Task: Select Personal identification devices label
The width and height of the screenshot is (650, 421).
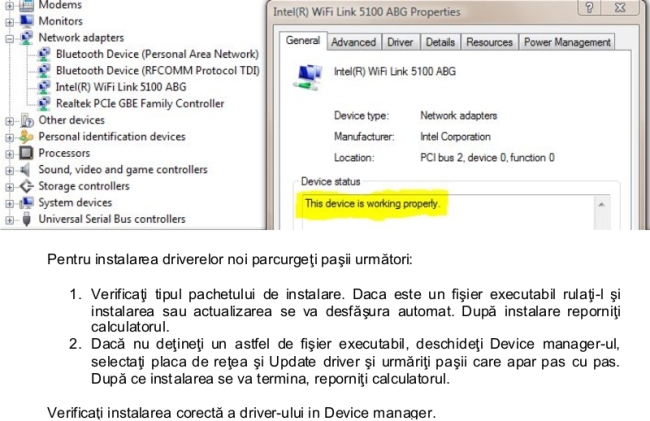Action: click(x=112, y=136)
